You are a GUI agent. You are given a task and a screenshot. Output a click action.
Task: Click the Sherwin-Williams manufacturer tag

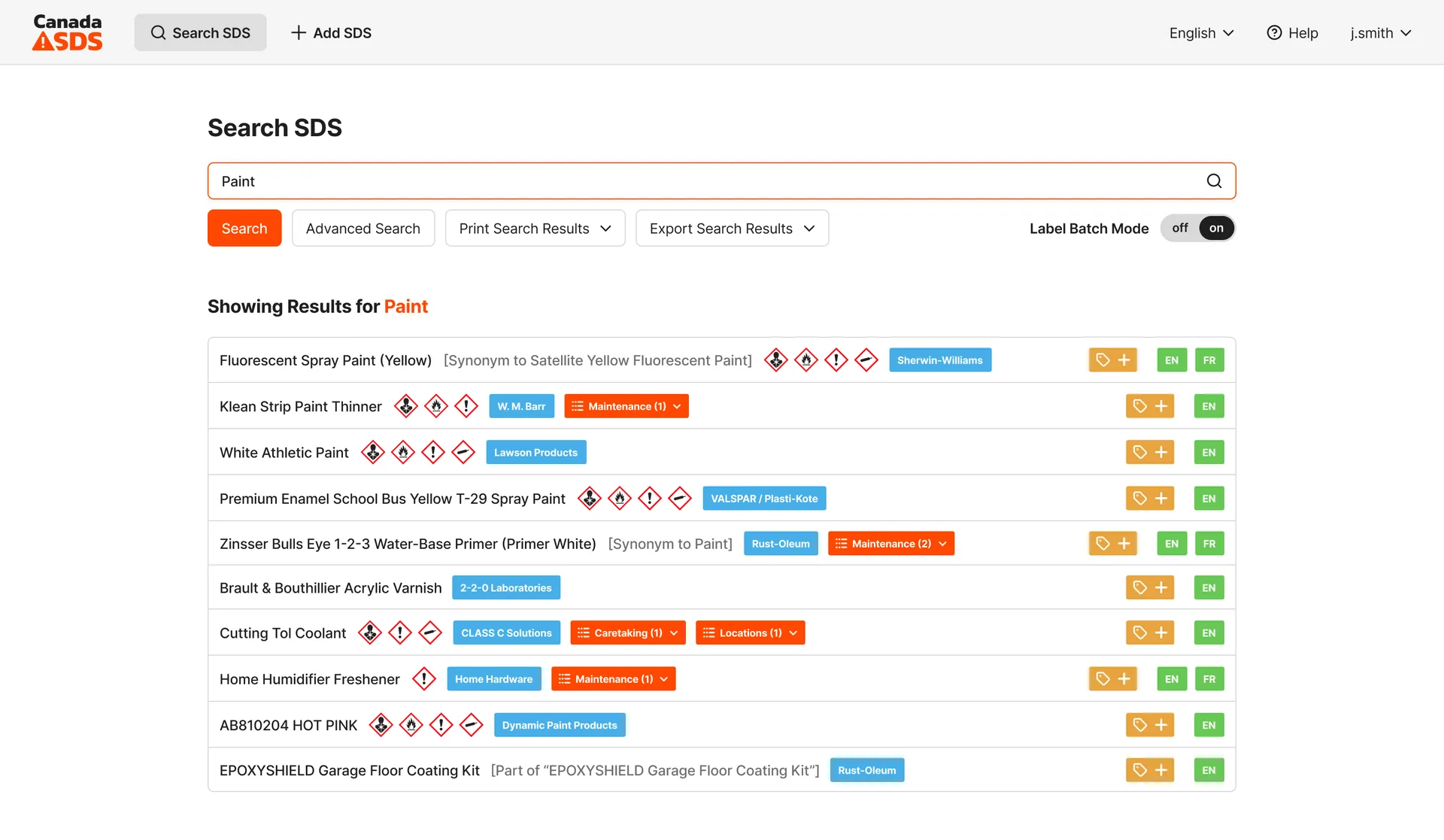(x=939, y=360)
